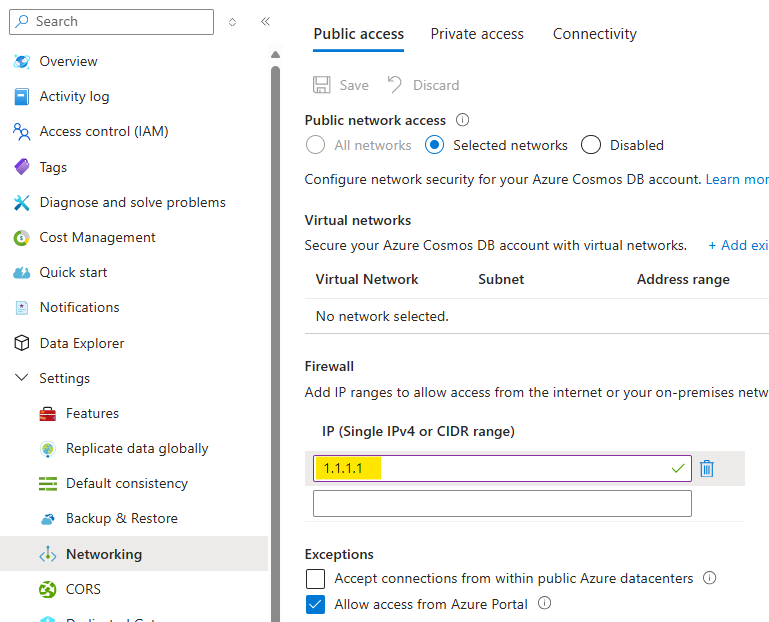This screenshot has height=622, width=769.
Task: Click the Virtual Network column header
Action: pyautogui.click(x=367, y=280)
